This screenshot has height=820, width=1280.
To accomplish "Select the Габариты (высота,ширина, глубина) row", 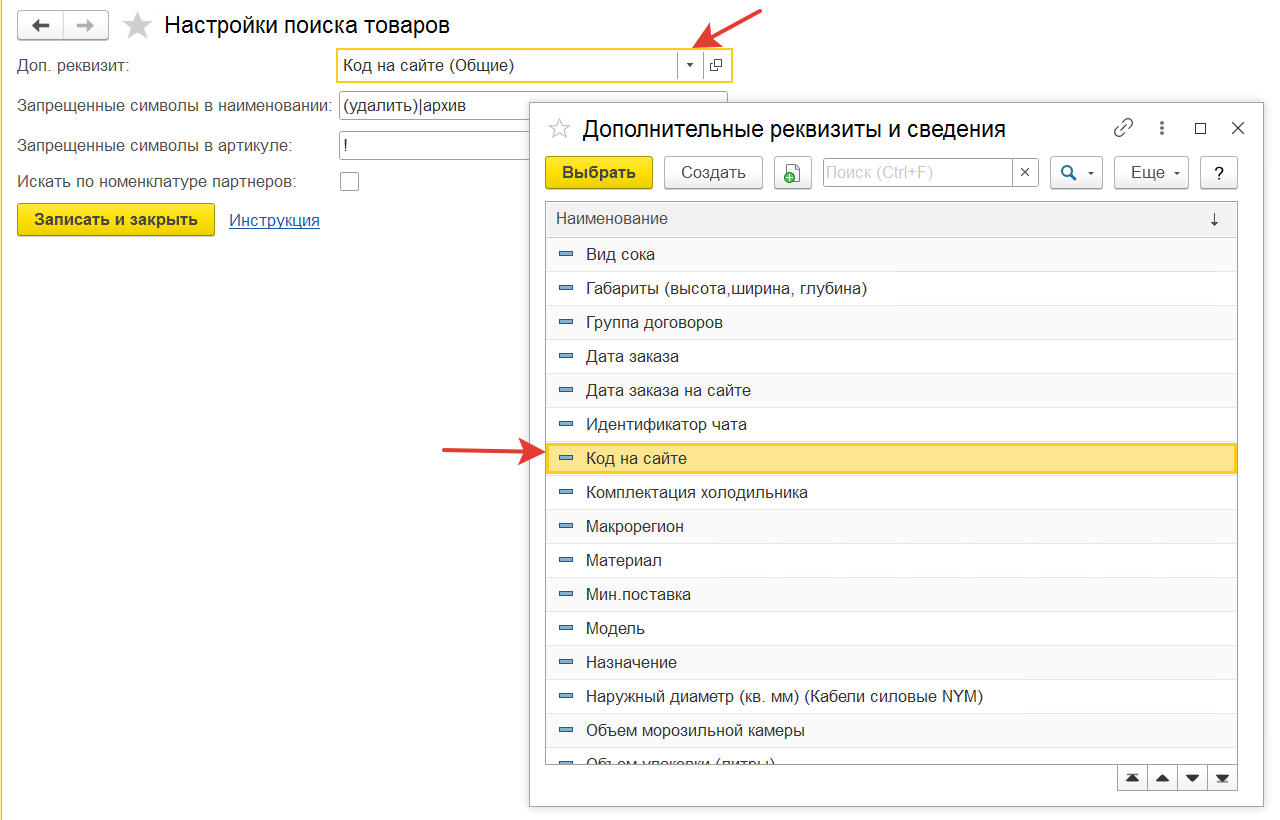I will click(x=891, y=288).
